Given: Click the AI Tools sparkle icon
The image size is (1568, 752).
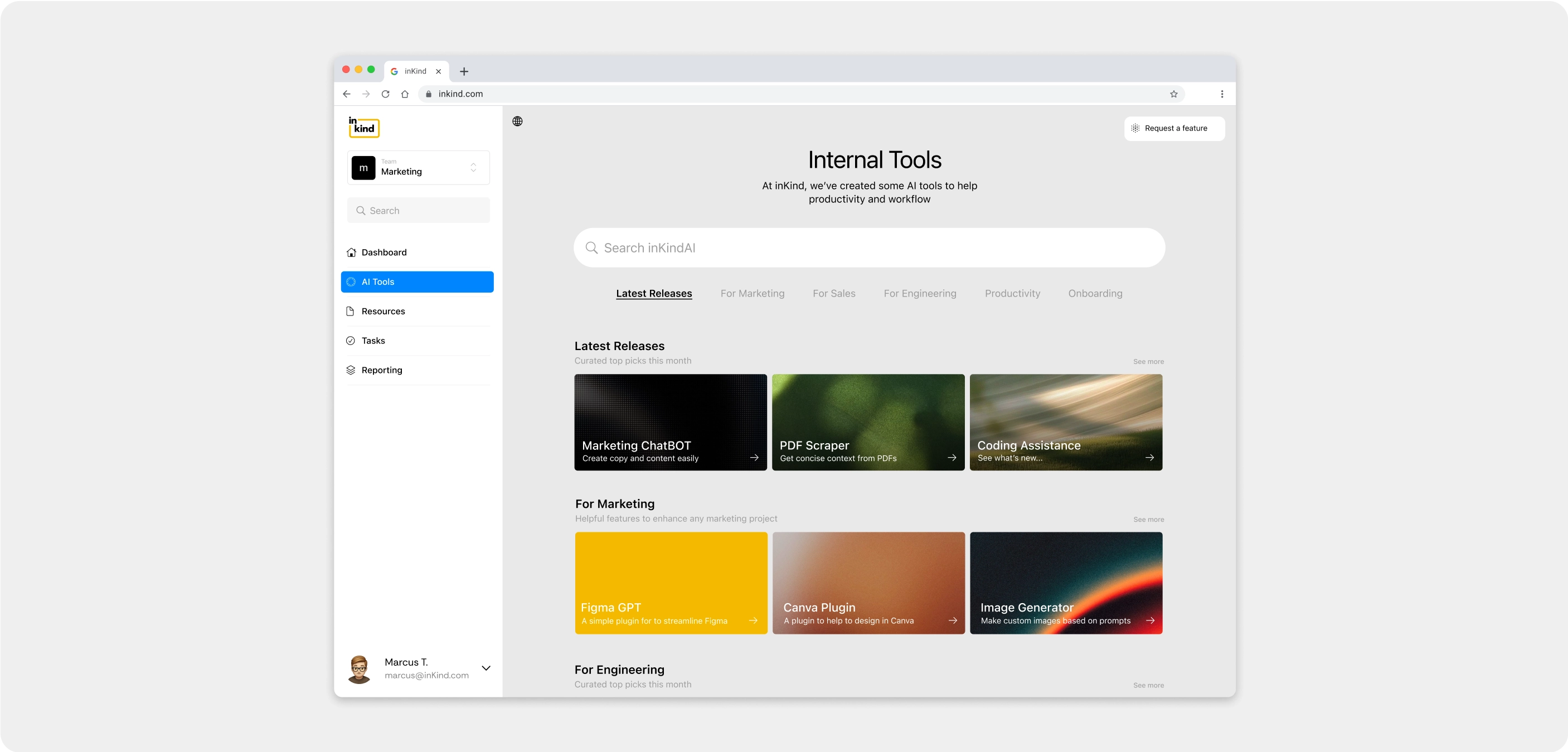Looking at the screenshot, I should [x=351, y=282].
